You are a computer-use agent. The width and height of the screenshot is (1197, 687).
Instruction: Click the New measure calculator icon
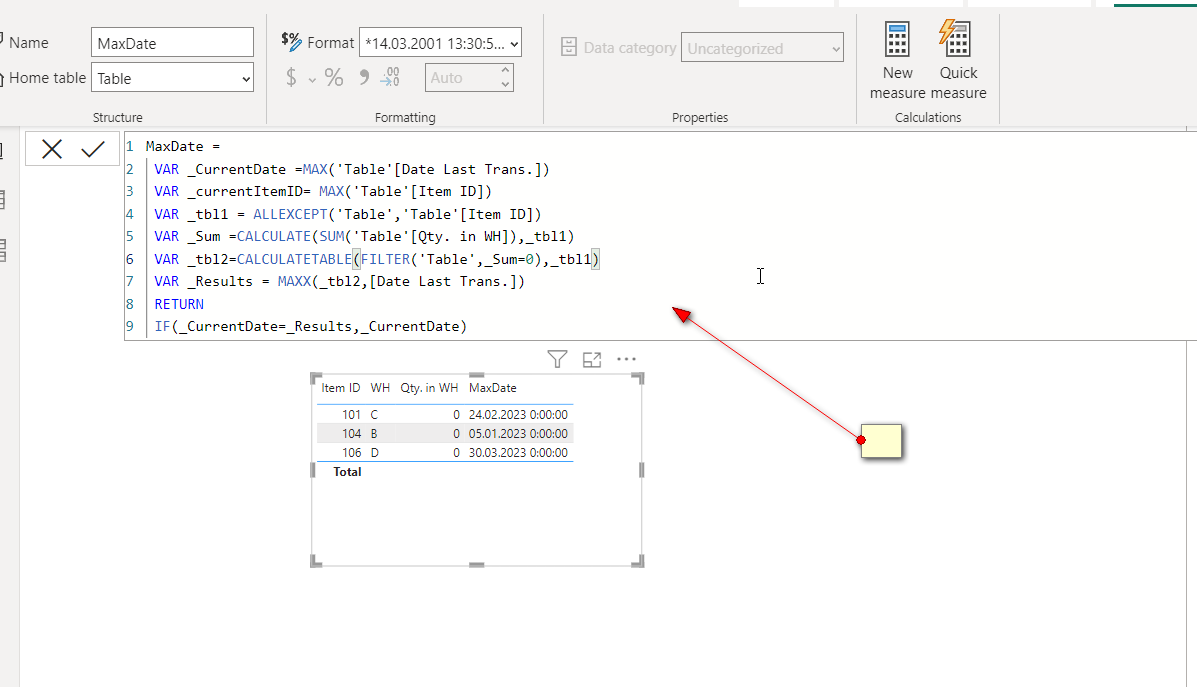click(897, 39)
